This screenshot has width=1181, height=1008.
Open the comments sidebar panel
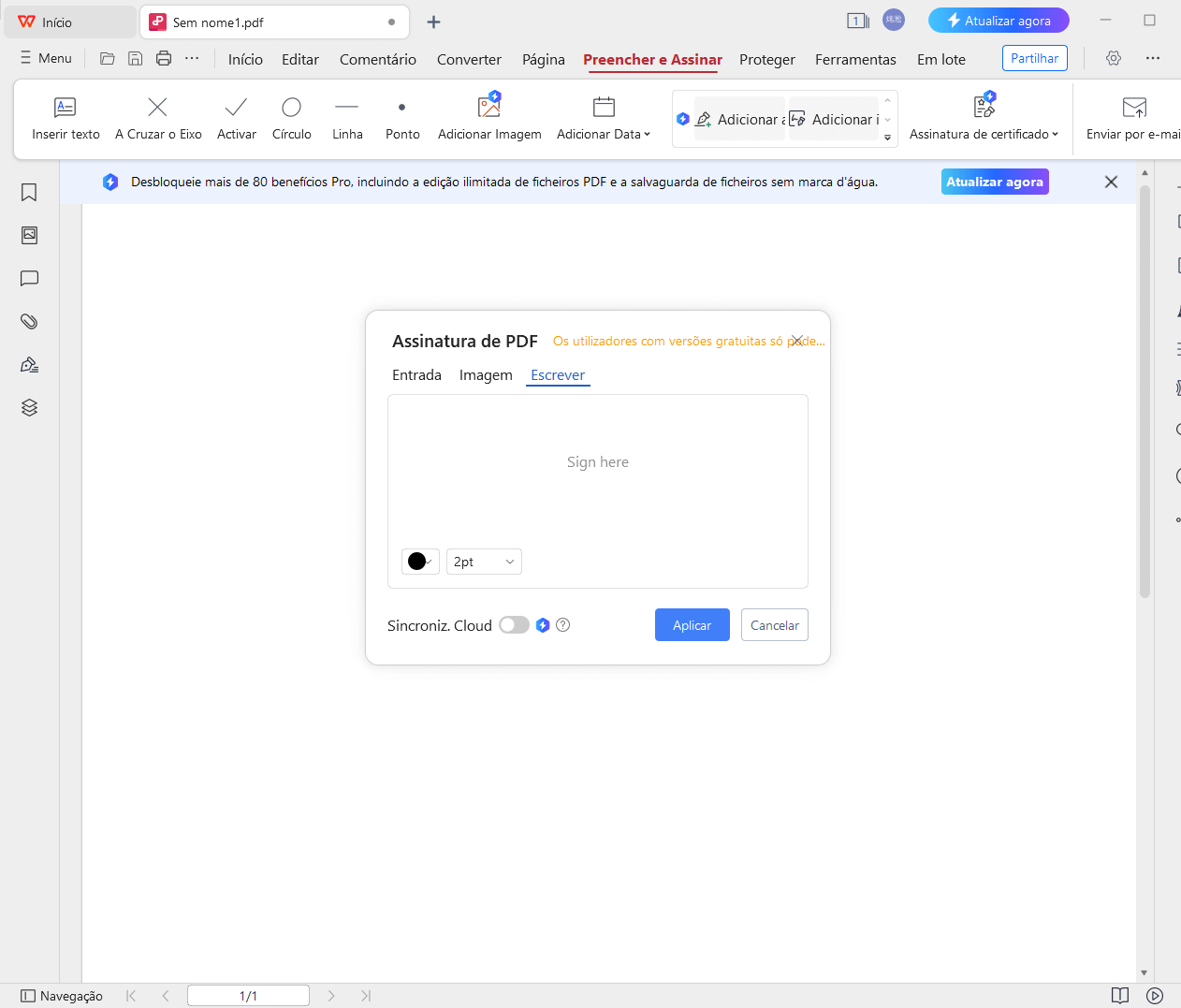pos(29,278)
